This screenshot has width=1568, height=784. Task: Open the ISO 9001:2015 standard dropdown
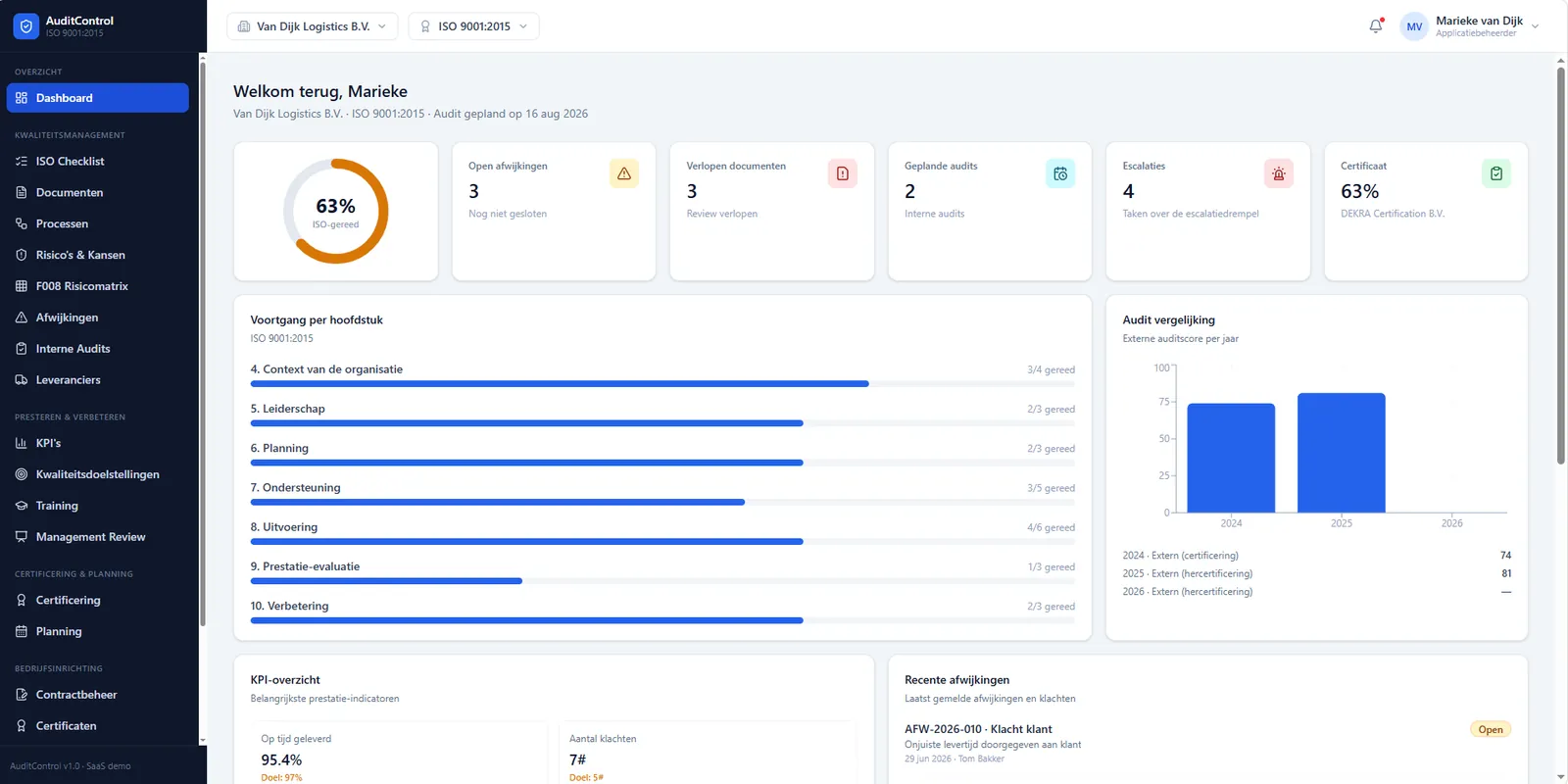(x=473, y=26)
